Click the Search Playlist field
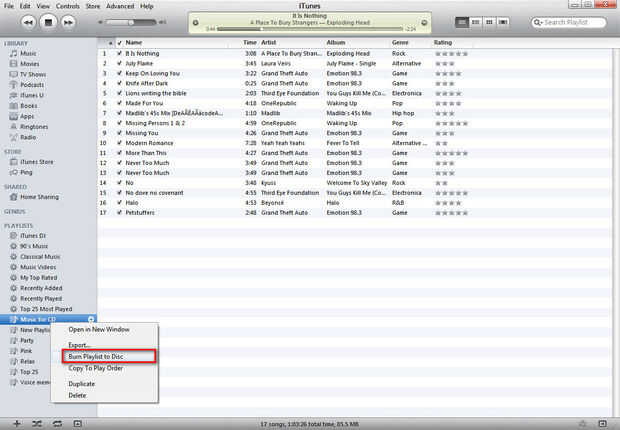Image resolution: width=620 pixels, height=430 pixels. (x=568, y=23)
